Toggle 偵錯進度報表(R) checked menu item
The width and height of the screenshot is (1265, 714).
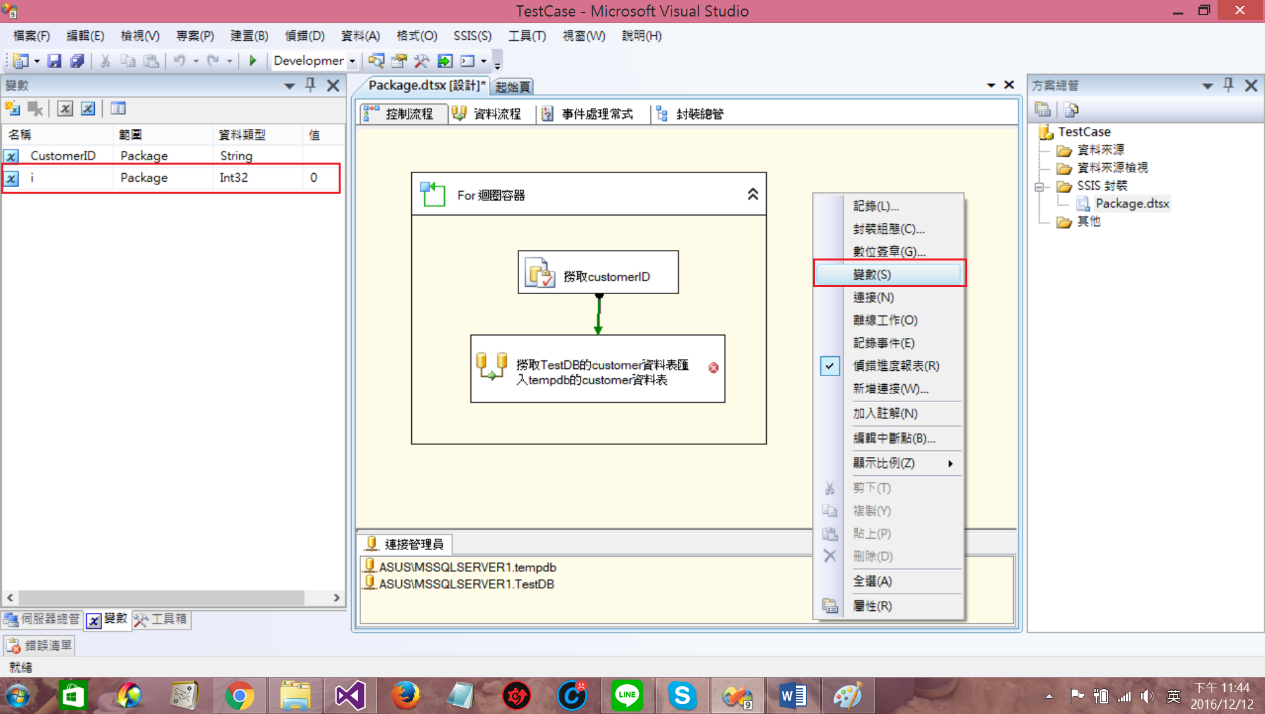tap(889, 366)
